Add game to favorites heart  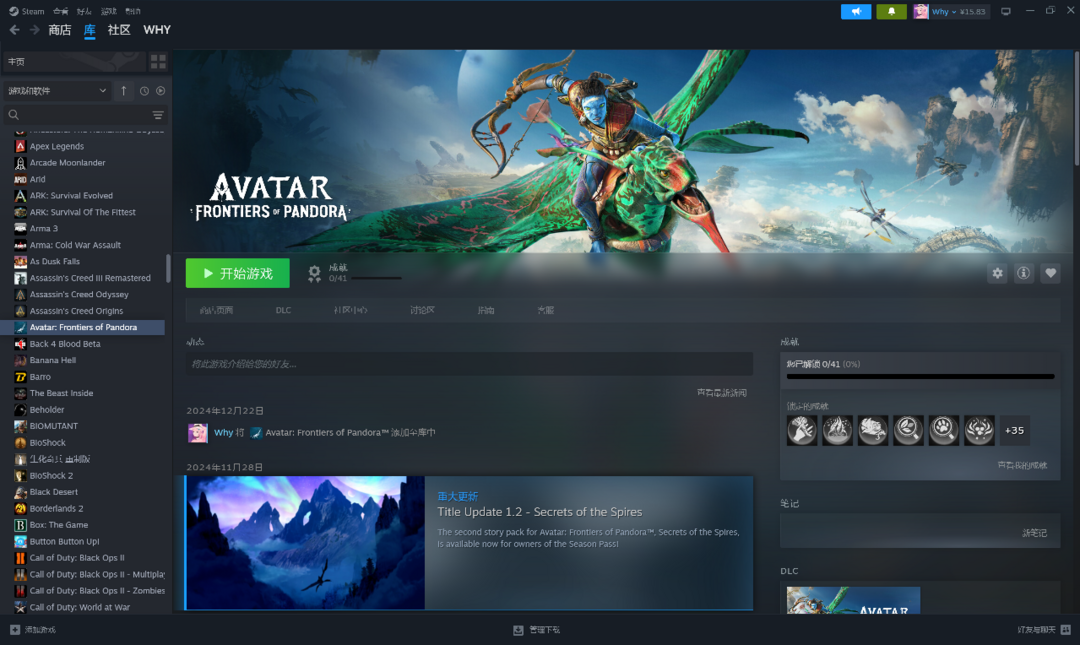click(1050, 273)
